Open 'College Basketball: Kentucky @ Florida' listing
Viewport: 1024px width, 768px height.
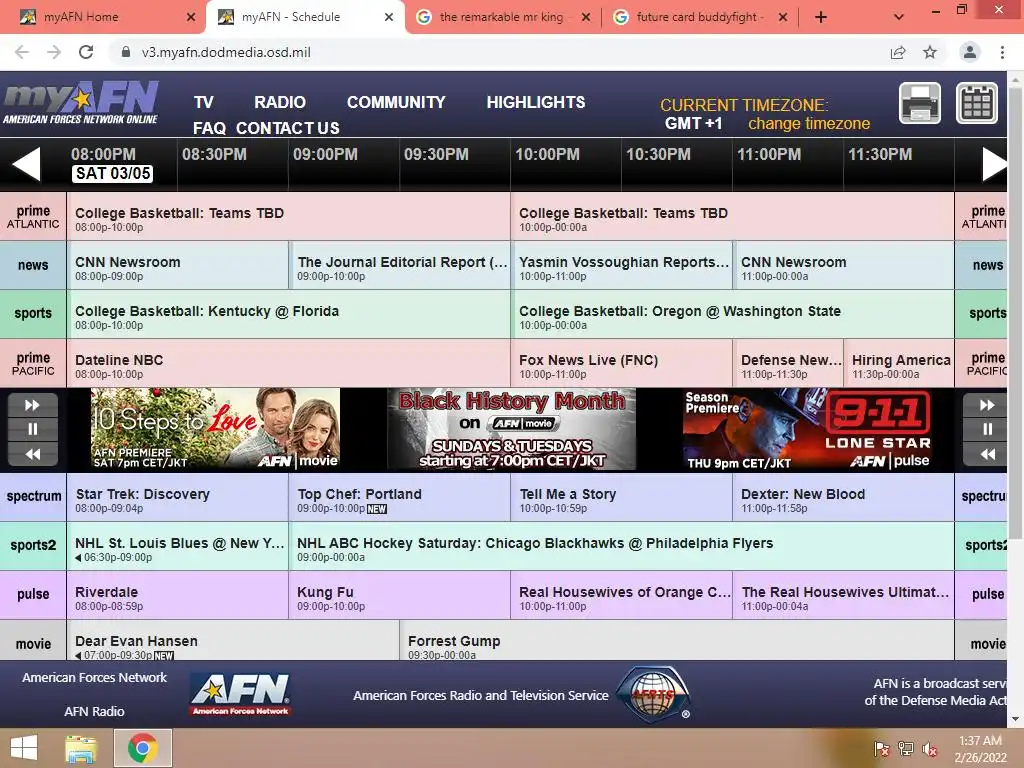[x=289, y=314]
